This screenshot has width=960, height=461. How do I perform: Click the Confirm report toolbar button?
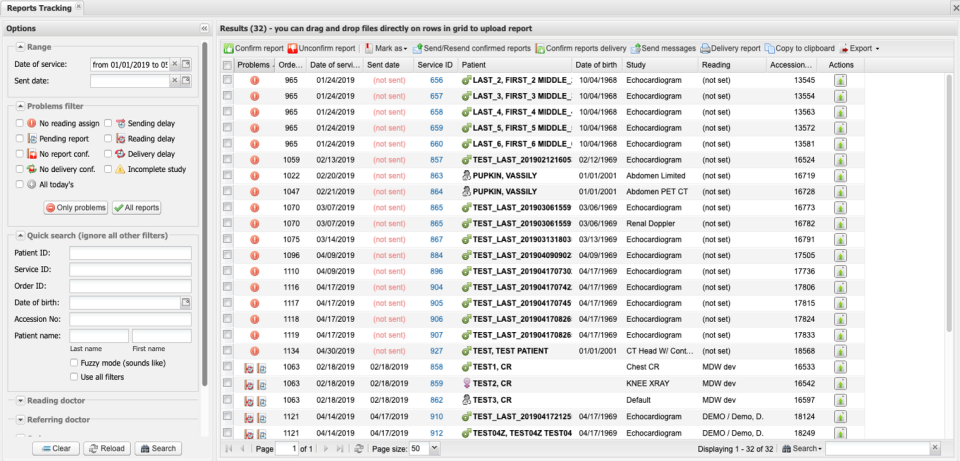pos(253,48)
